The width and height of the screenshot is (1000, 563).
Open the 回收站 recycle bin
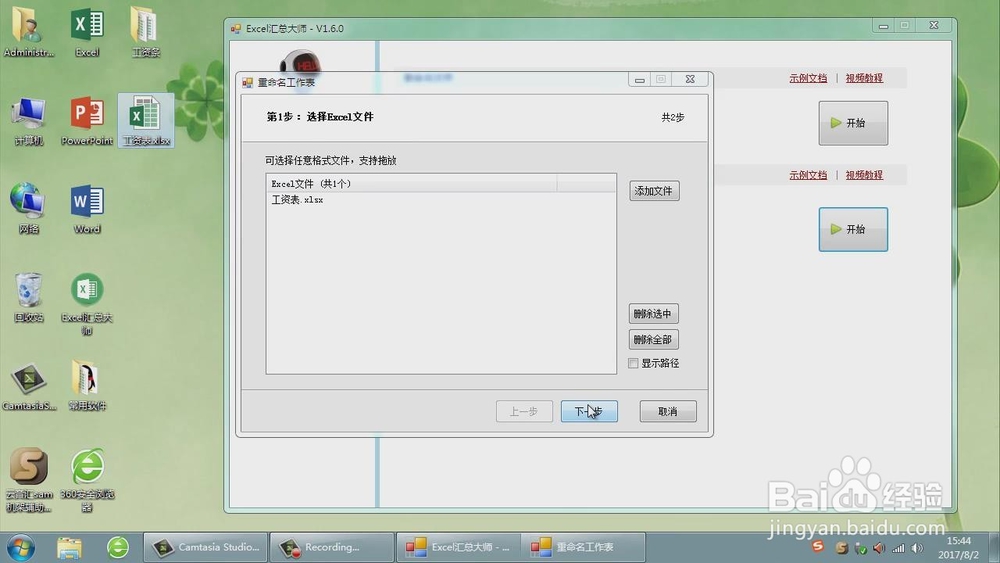click(28, 297)
